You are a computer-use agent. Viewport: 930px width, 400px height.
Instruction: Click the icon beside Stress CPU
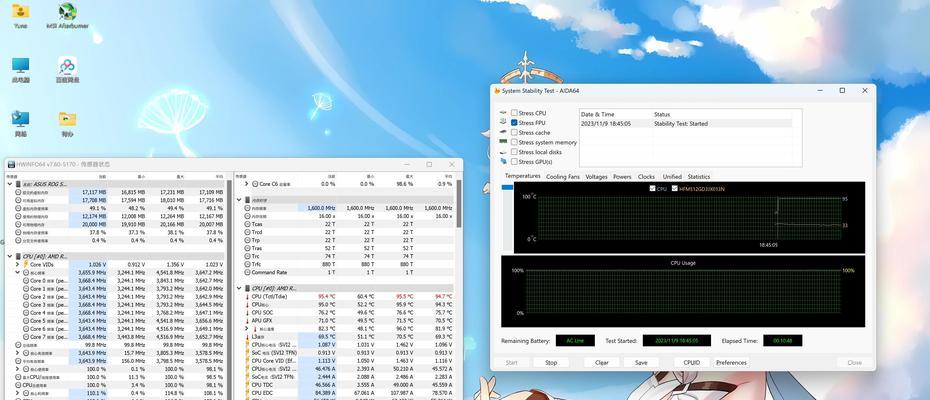504,113
